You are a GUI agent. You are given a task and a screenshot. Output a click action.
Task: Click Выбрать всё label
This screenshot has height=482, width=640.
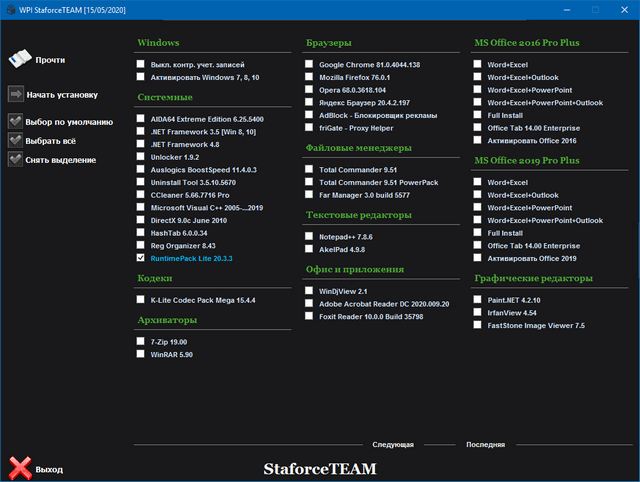click(51, 141)
